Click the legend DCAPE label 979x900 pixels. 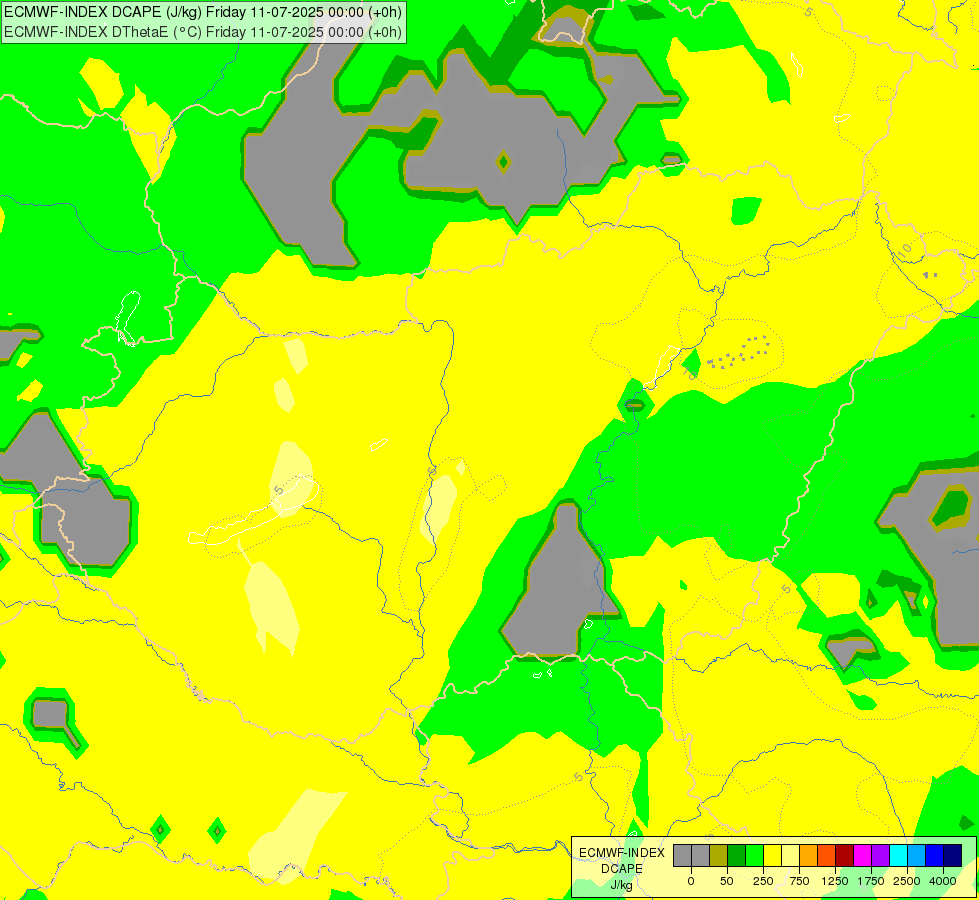[x=622, y=869]
